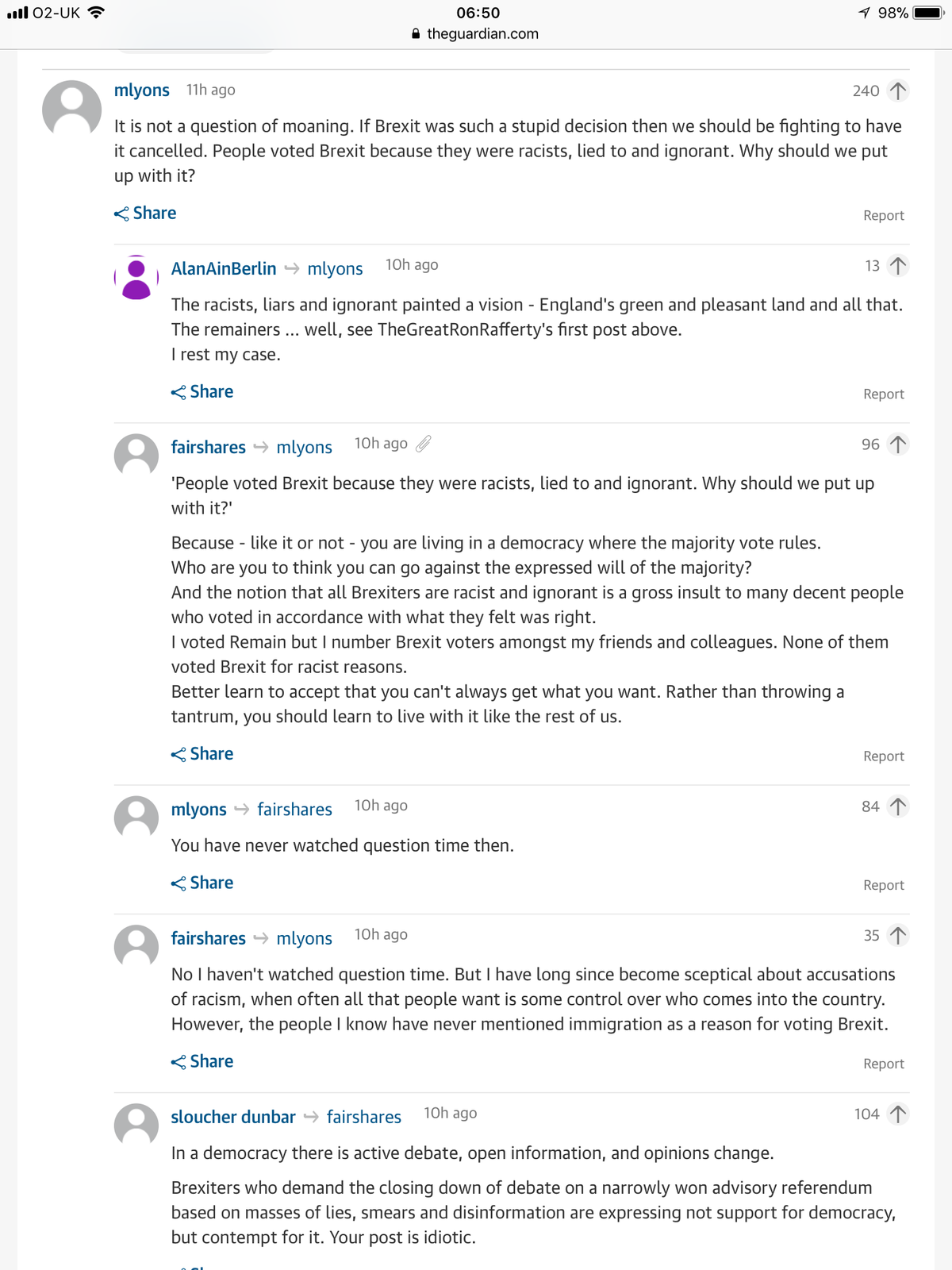Upvote mlyons' reply with 84 recommends
Screen dimensions: 952x1270
coord(897,806)
